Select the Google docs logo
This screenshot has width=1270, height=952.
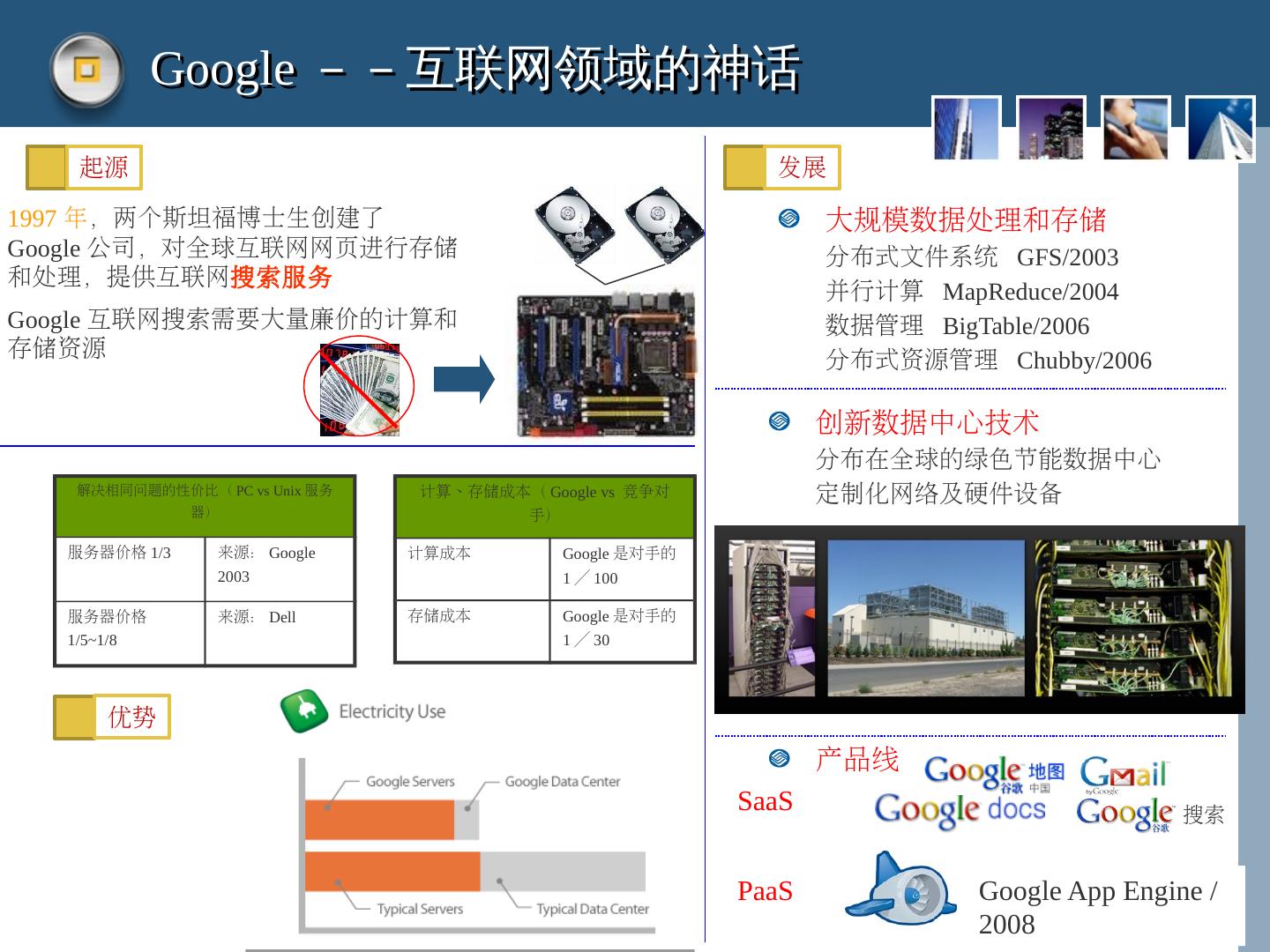click(960, 811)
